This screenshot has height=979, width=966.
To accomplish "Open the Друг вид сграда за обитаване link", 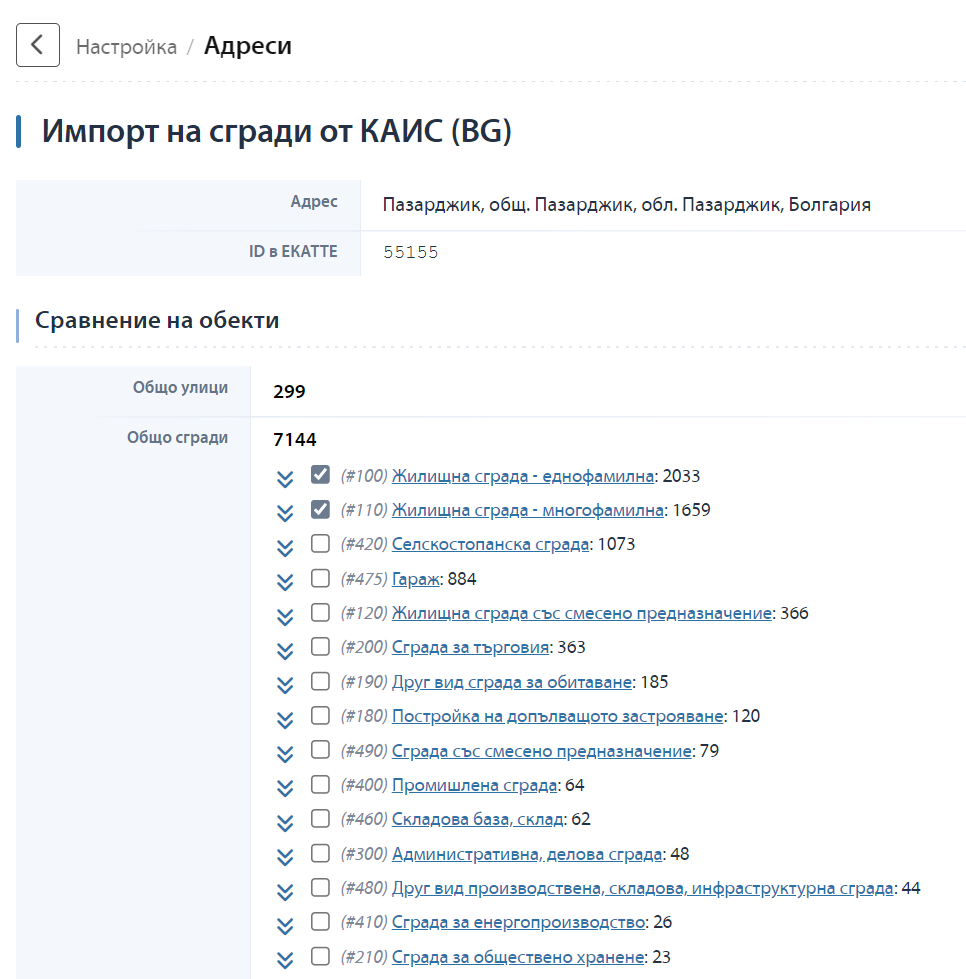I will coord(512,682).
